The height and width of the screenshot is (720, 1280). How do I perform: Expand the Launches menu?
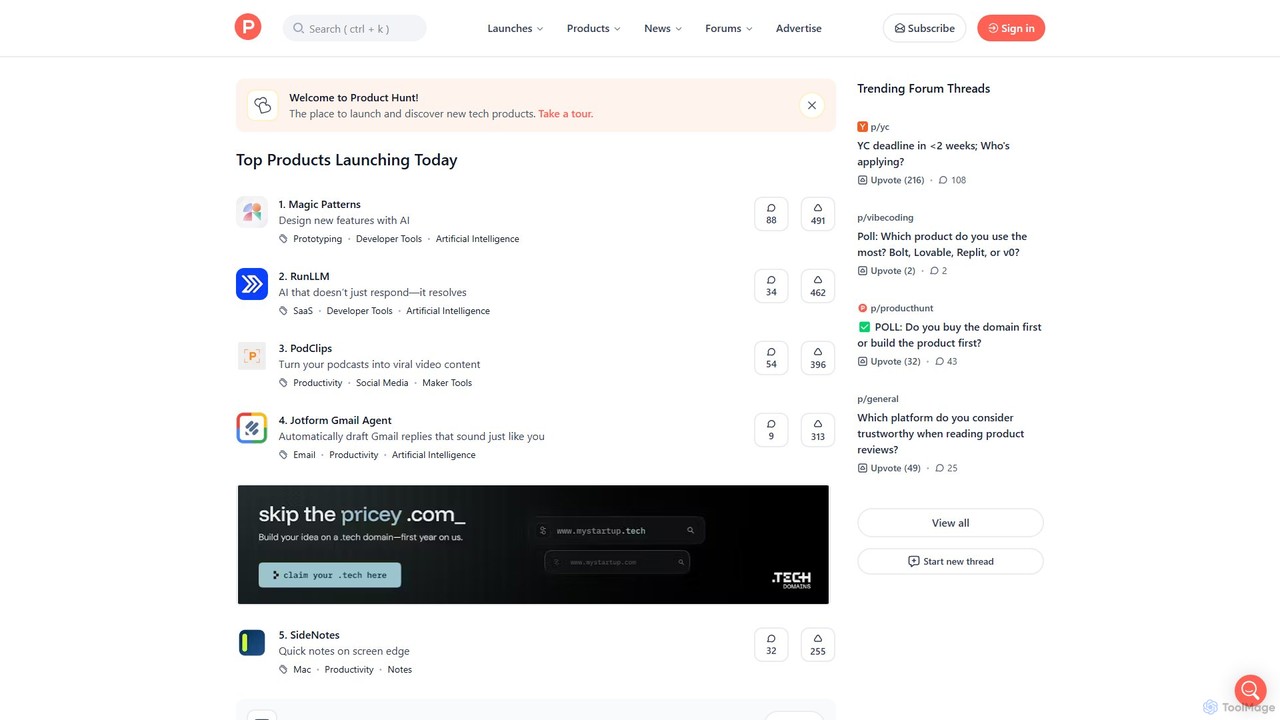click(x=515, y=28)
